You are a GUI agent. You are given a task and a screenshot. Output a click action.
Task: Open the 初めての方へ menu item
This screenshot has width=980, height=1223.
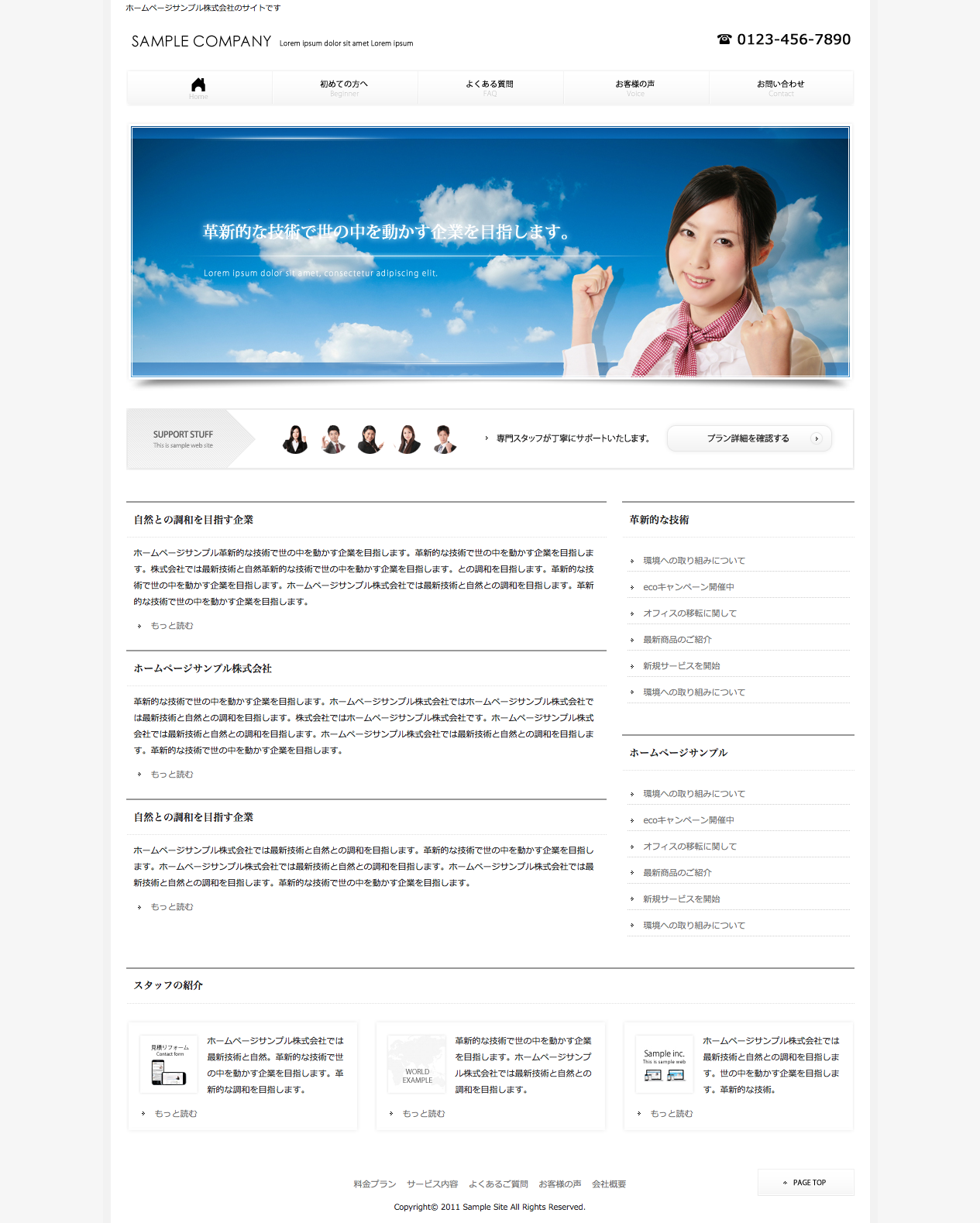coord(344,87)
